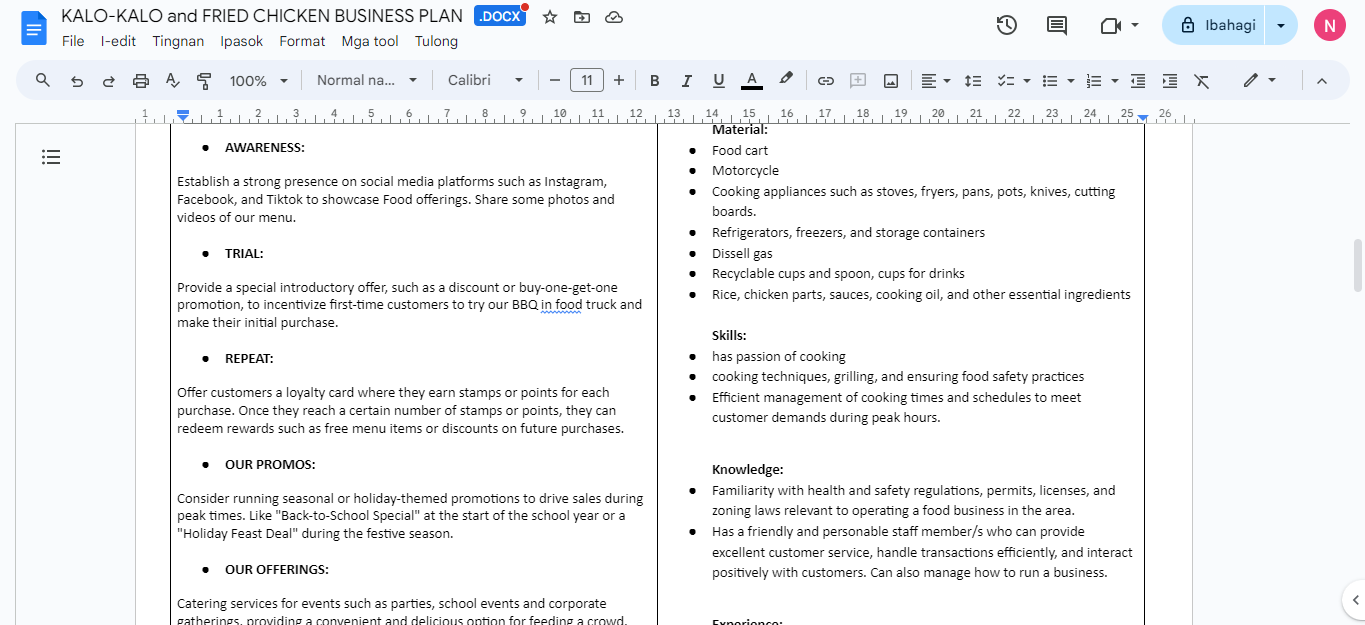1365x625 pixels.
Task: Increase indent of paragraph
Action: click(x=1170, y=80)
